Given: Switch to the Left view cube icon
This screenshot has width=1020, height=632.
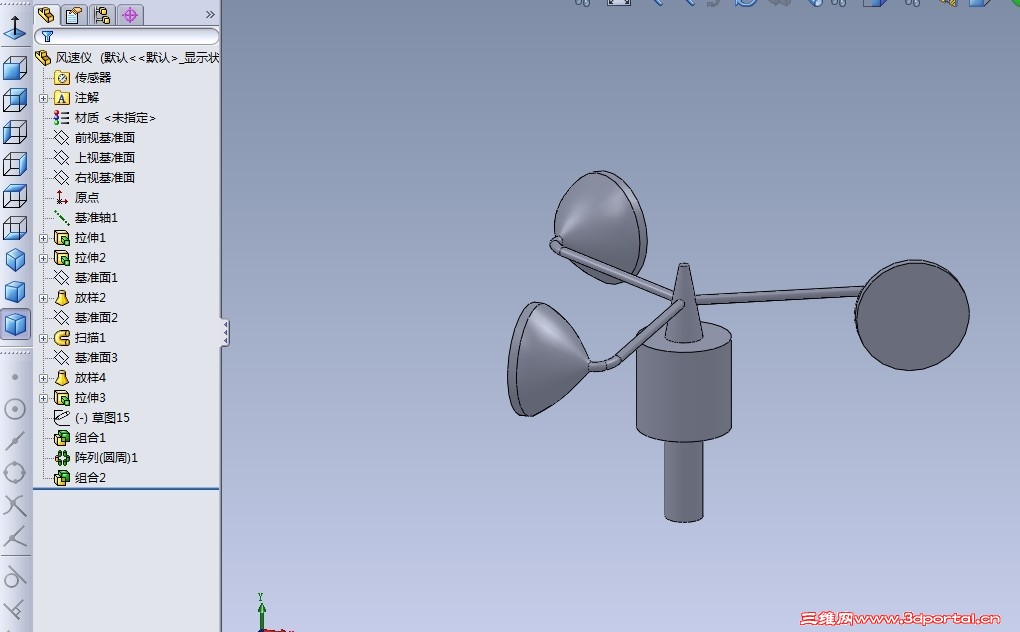Looking at the screenshot, I should click(15, 132).
